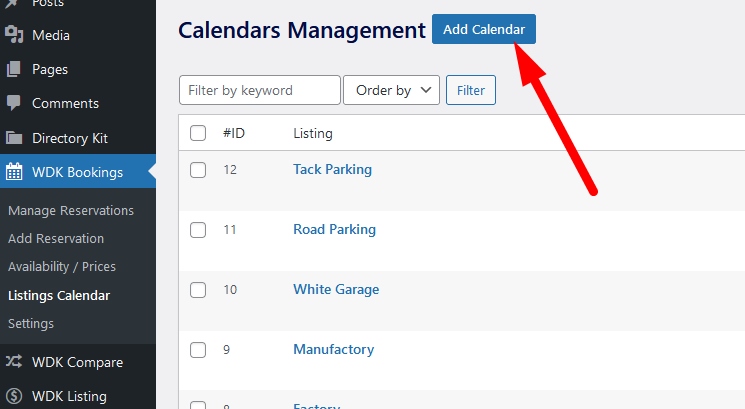
Task: Focus the Filter by keyword field
Action: pos(260,90)
